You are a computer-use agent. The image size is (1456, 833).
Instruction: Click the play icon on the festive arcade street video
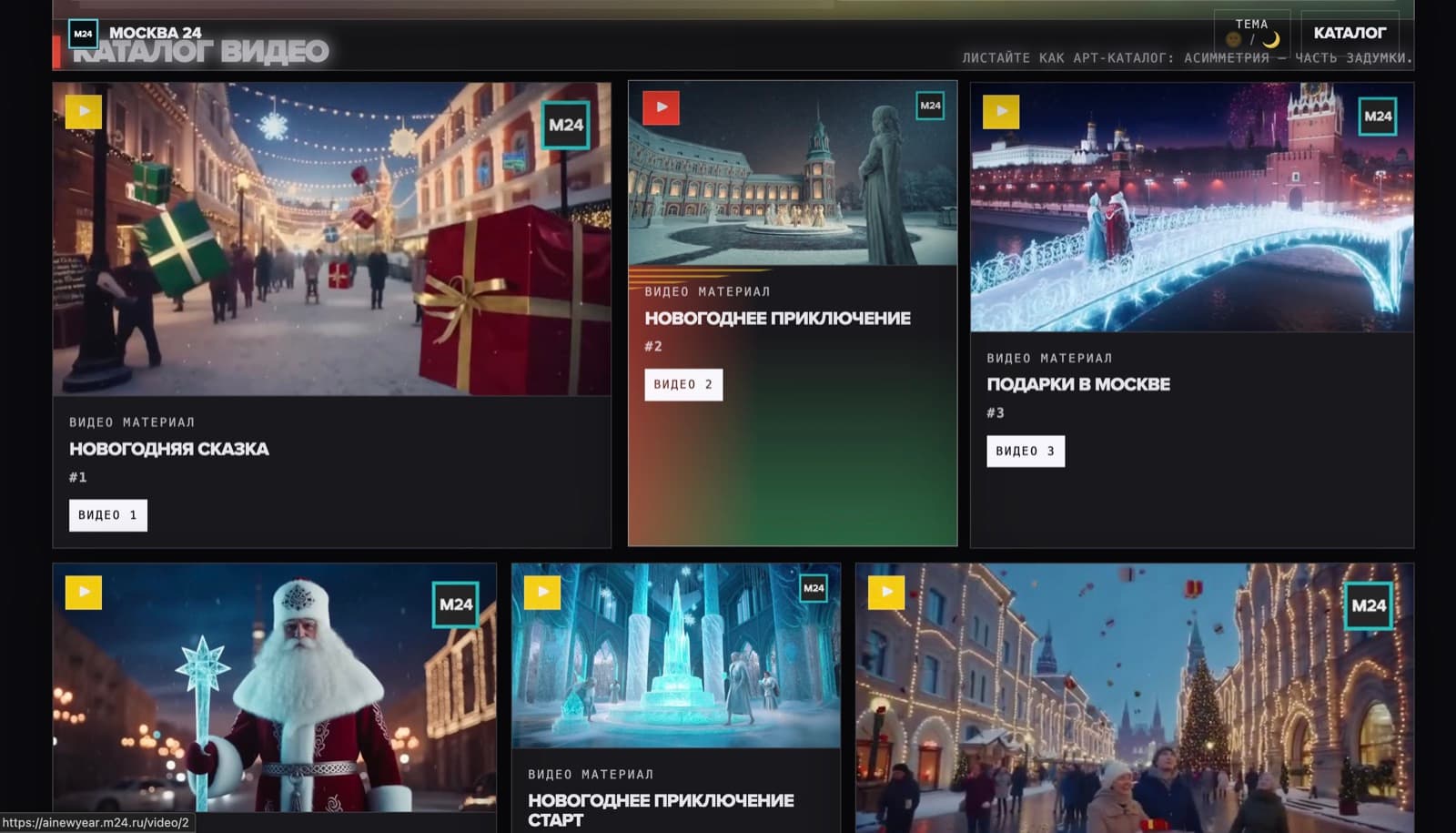(x=886, y=592)
